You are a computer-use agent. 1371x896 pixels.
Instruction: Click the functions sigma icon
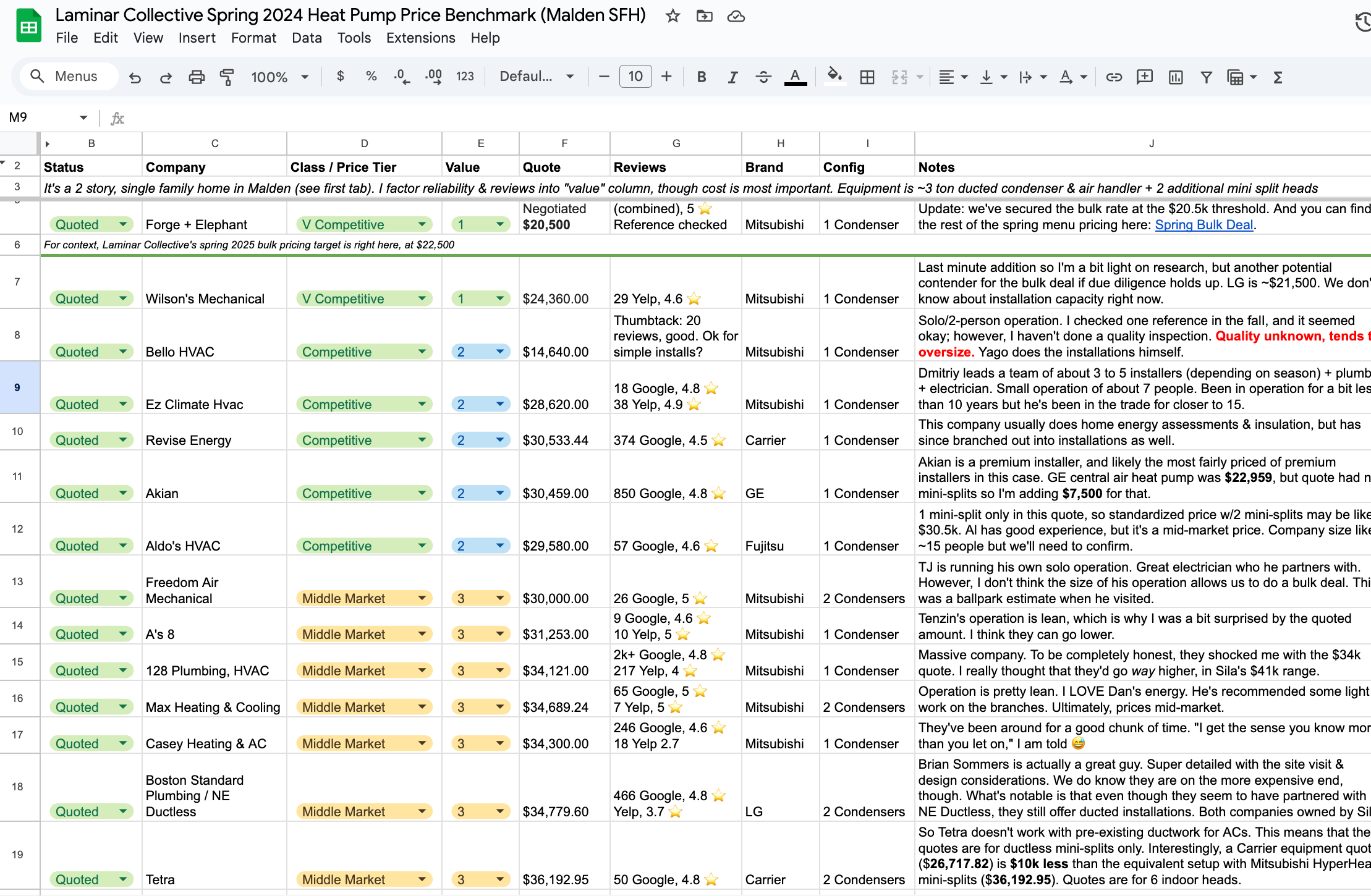1278,77
